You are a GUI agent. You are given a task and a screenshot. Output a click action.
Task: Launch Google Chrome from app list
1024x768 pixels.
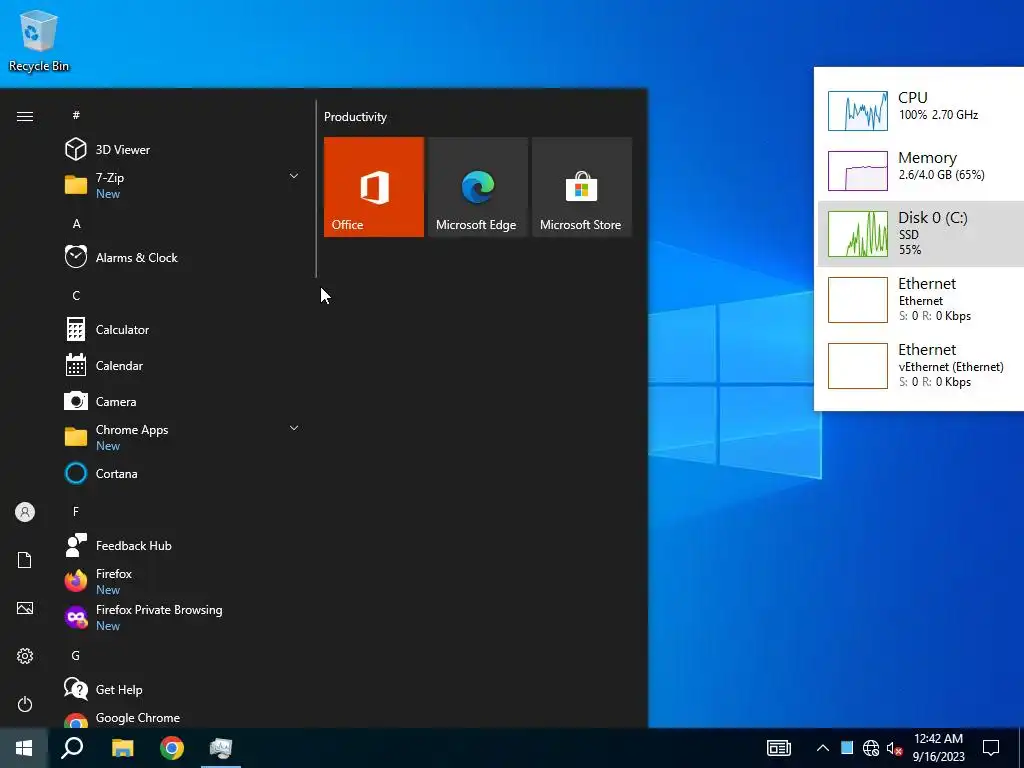tap(183, 718)
